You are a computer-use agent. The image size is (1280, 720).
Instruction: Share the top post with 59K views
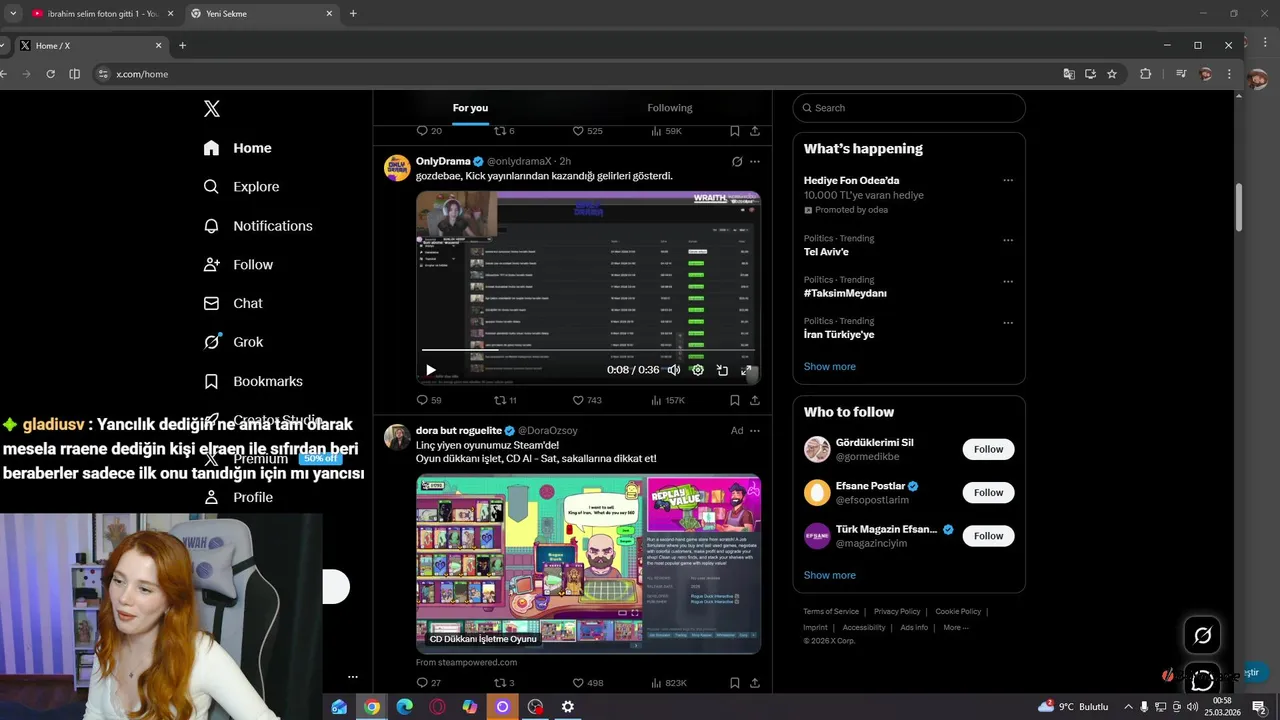(x=755, y=131)
